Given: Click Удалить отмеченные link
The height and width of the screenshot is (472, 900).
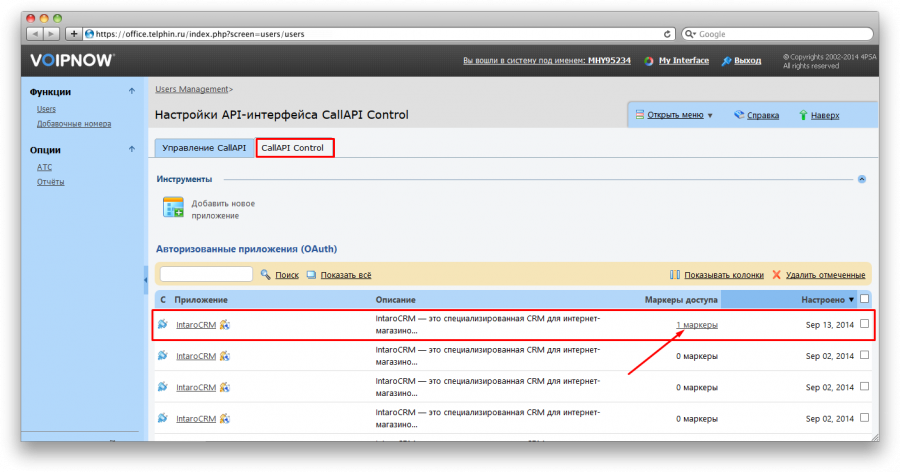Looking at the screenshot, I should (x=825, y=275).
